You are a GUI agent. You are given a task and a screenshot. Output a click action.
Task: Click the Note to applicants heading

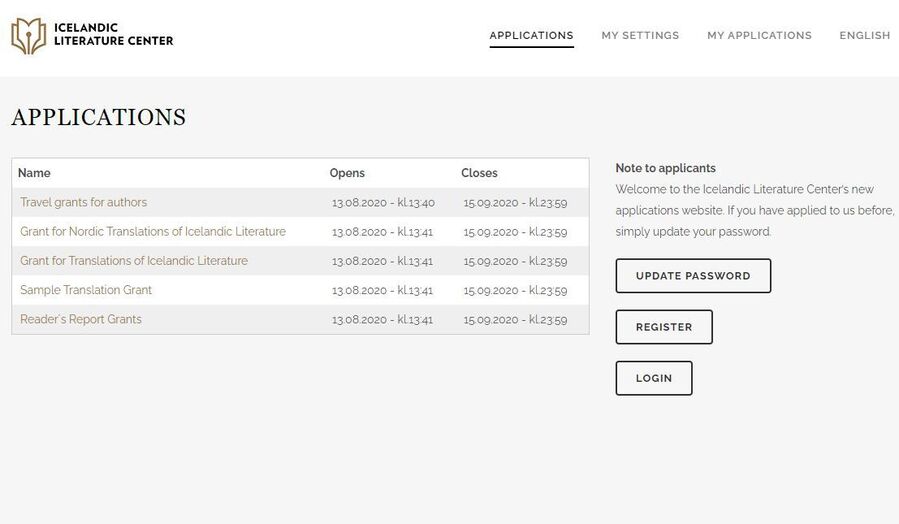coord(665,168)
